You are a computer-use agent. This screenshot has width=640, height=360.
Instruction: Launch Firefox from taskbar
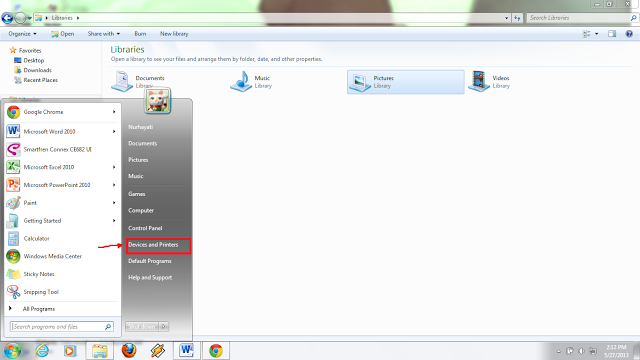tap(129, 351)
